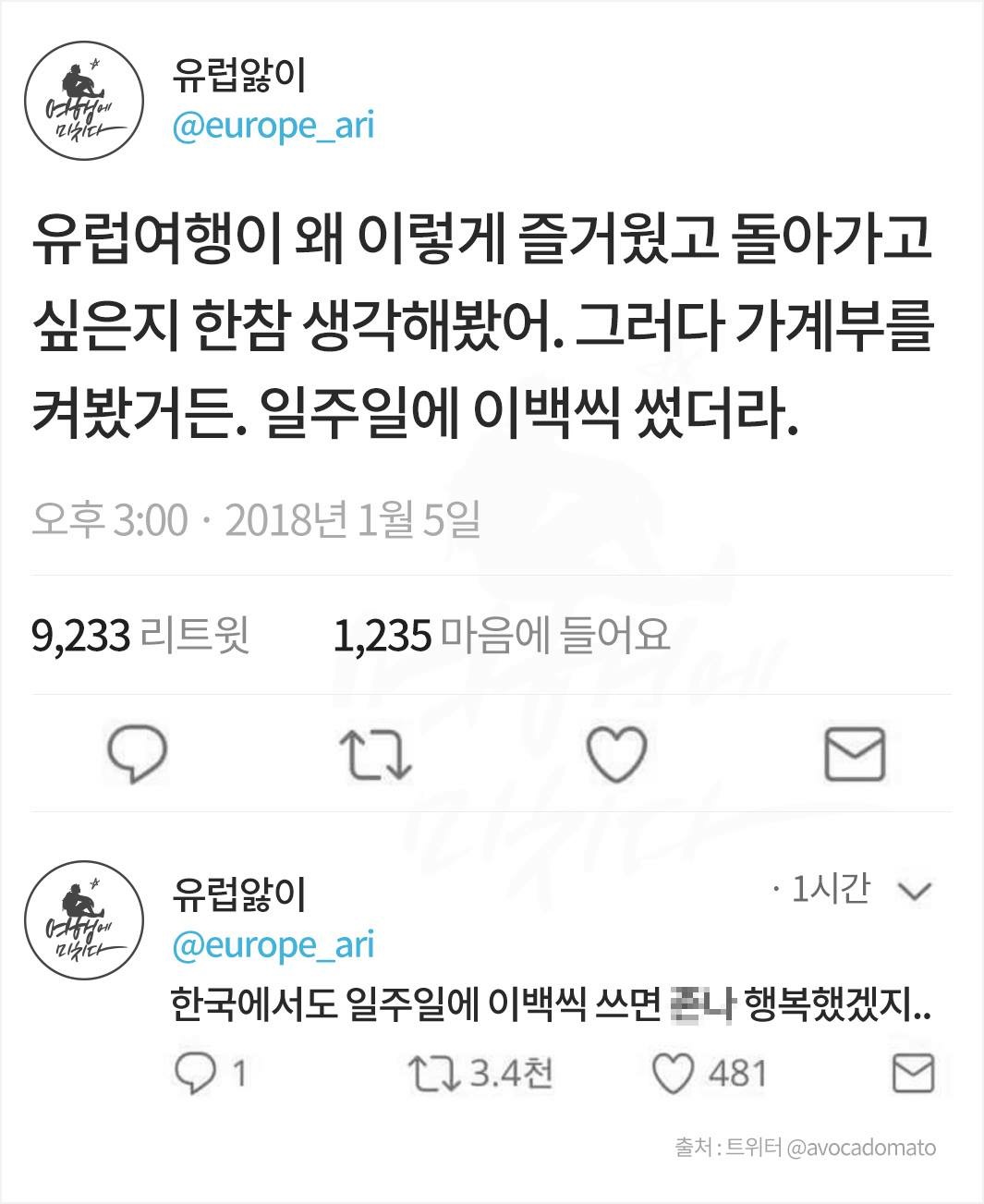Click the reply speech bubble icon on main tweet
This screenshot has height=1204, width=984.
coord(139,753)
